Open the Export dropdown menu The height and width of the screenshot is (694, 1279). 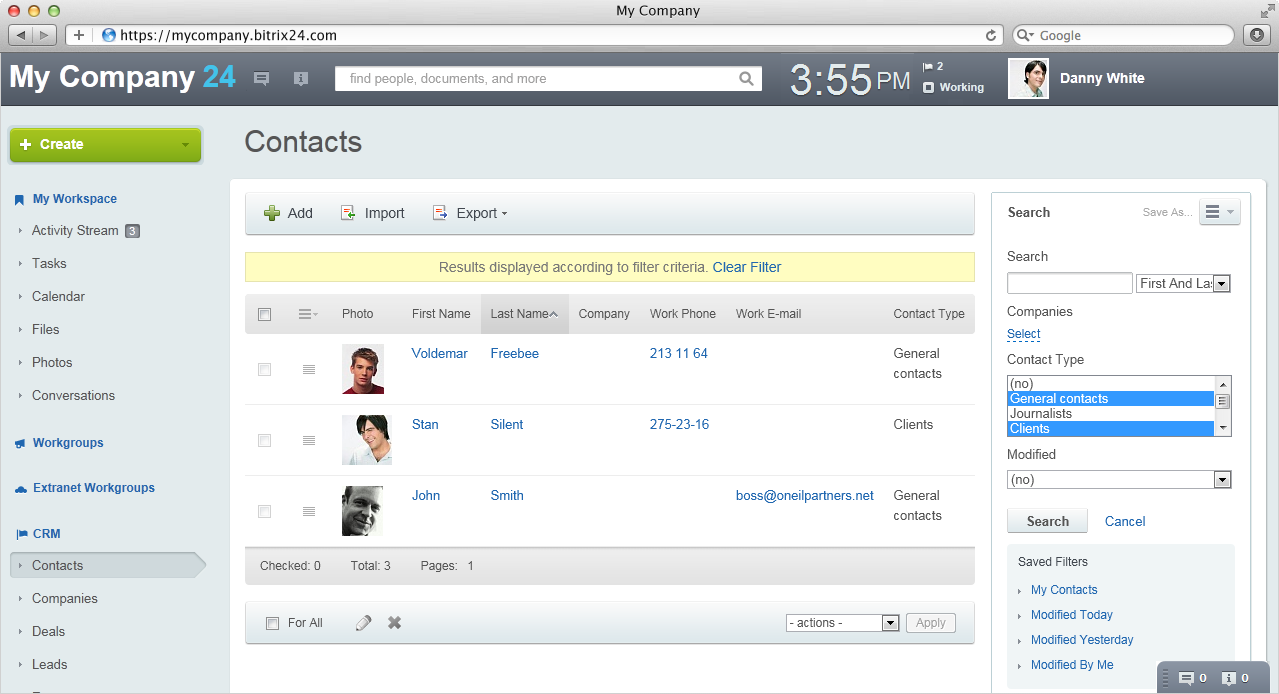coord(481,213)
